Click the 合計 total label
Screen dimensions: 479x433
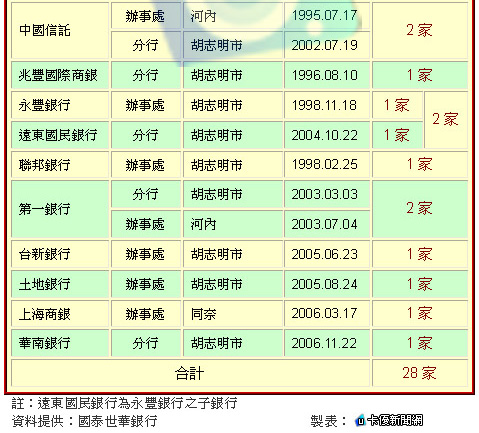point(190,373)
